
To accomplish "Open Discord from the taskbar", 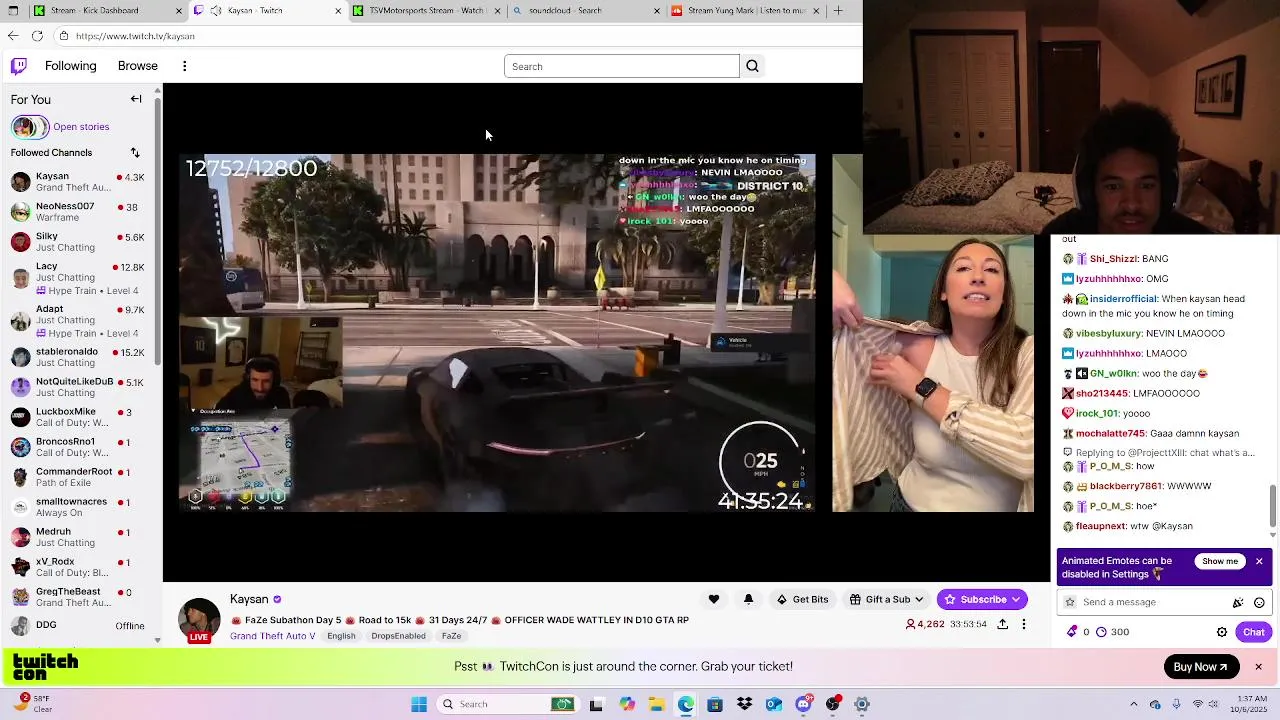I will coord(803,704).
